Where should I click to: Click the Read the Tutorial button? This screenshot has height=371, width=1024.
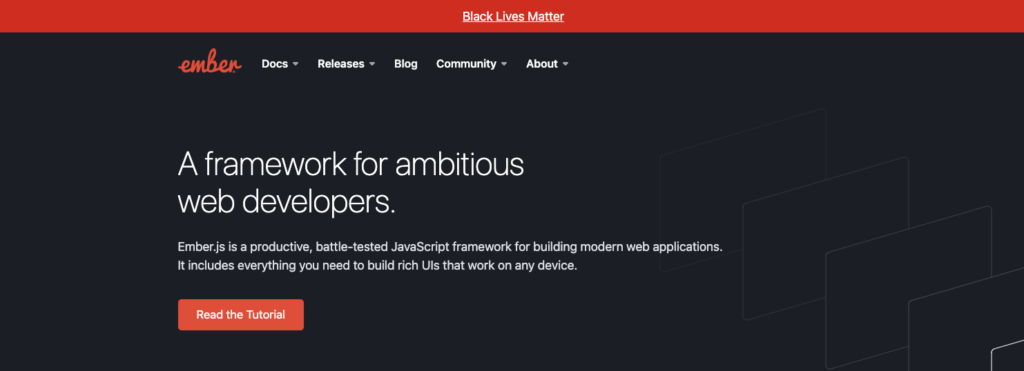240,314
